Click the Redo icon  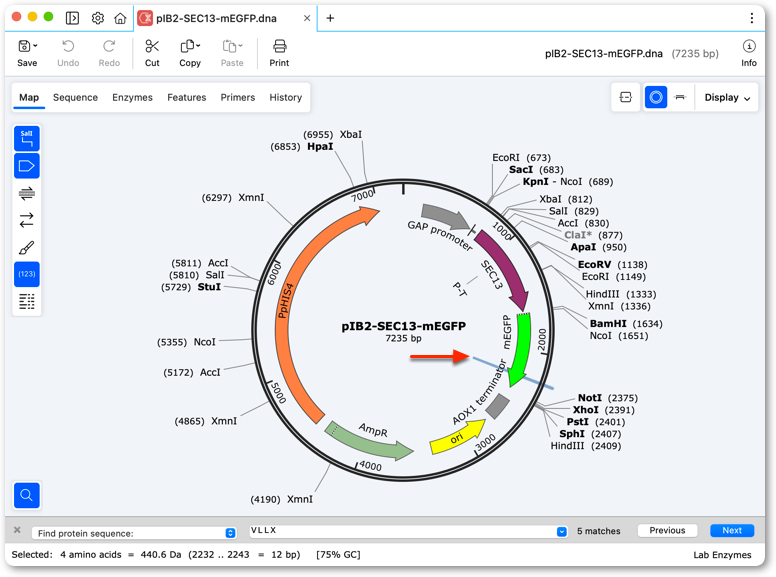tap(109, 47)
